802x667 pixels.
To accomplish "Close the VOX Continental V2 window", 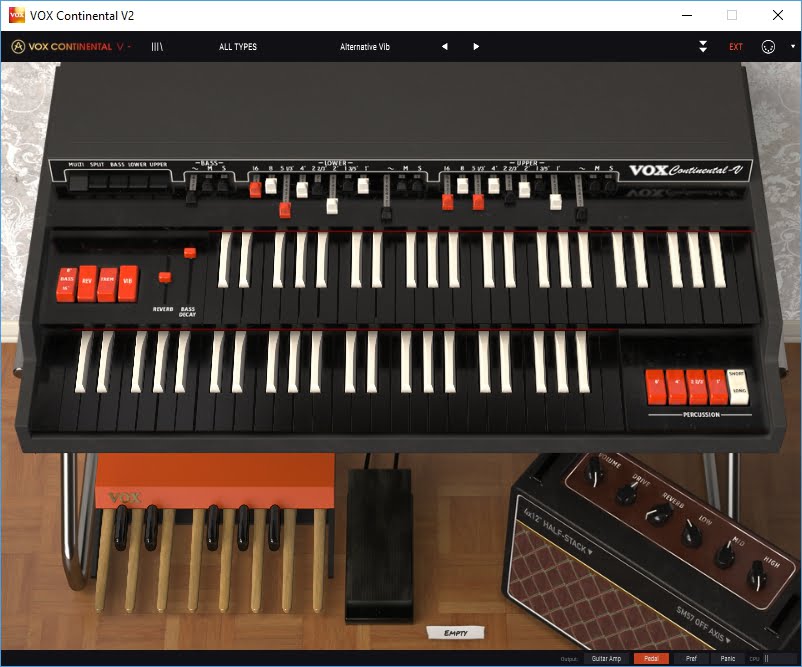I will 777,15.
